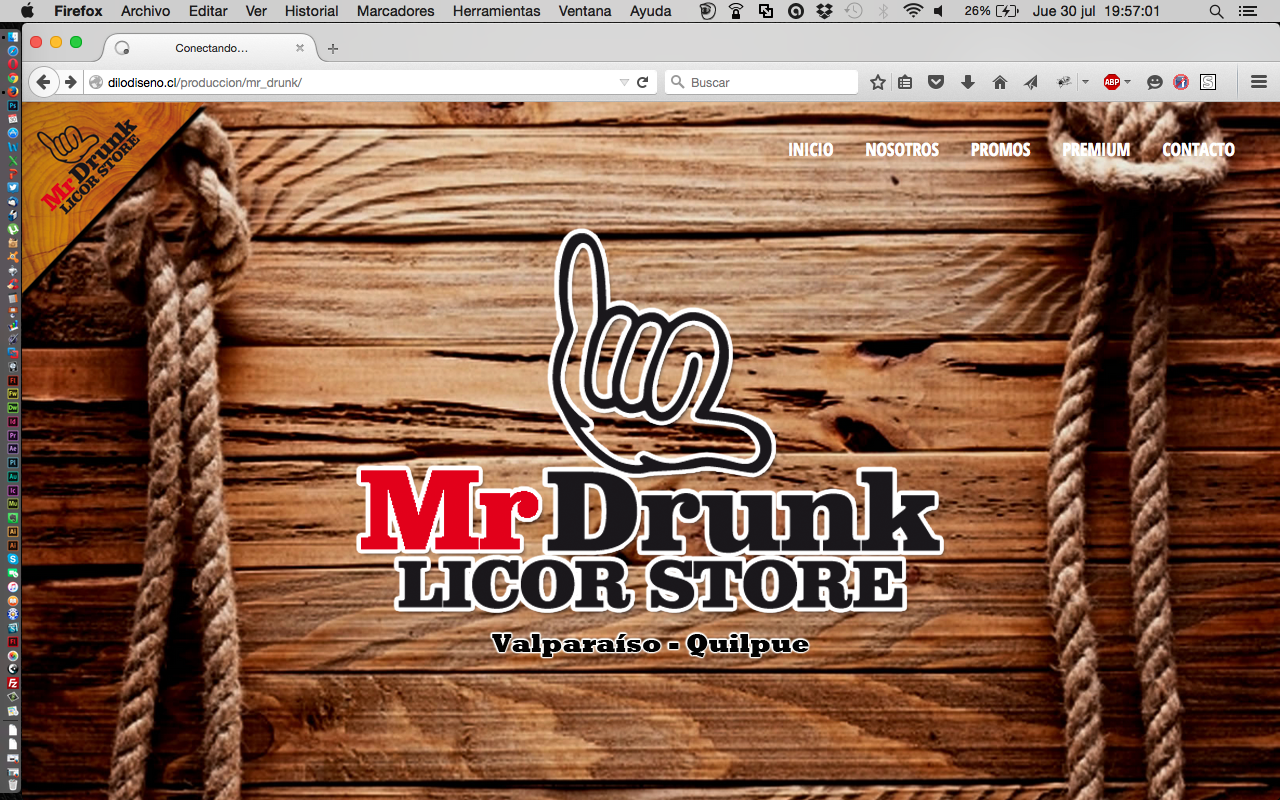Expand the Adblock Plus dropdown arrow

click(x=1128, y=82)
